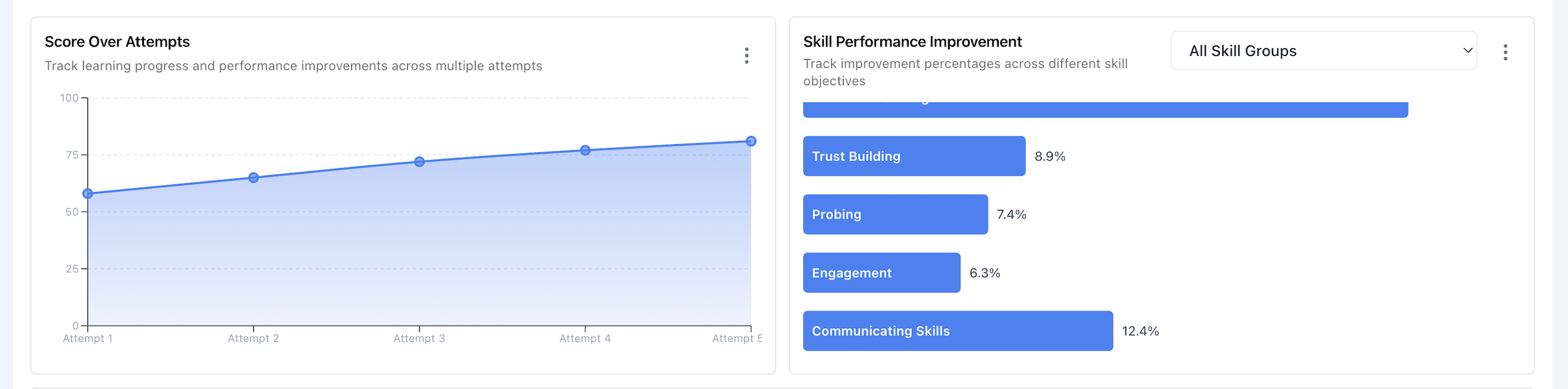Click the 8.9% Trust Building value label

point(1050,157)
